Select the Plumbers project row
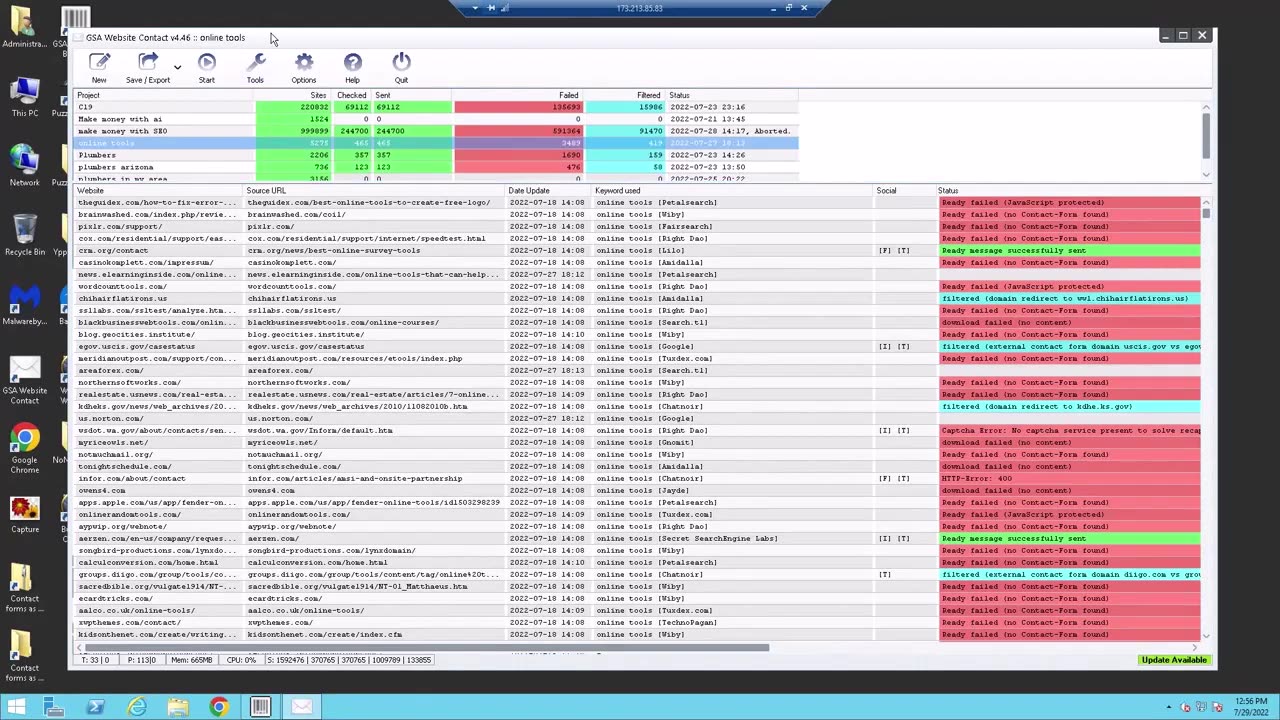 437,155
